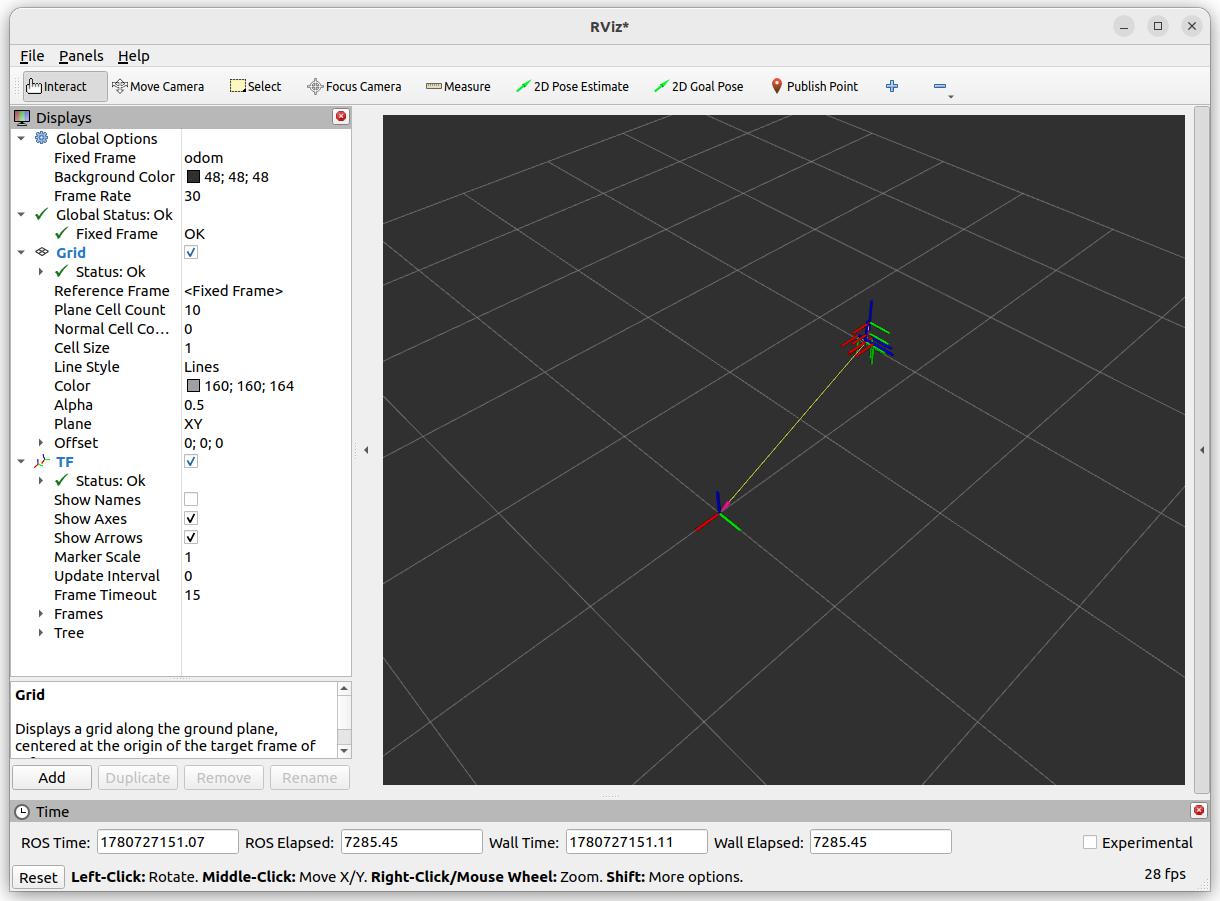Screen dimensions: 1220x901
Task: Enable the Show Names checkbox
Action: (191, 499)
